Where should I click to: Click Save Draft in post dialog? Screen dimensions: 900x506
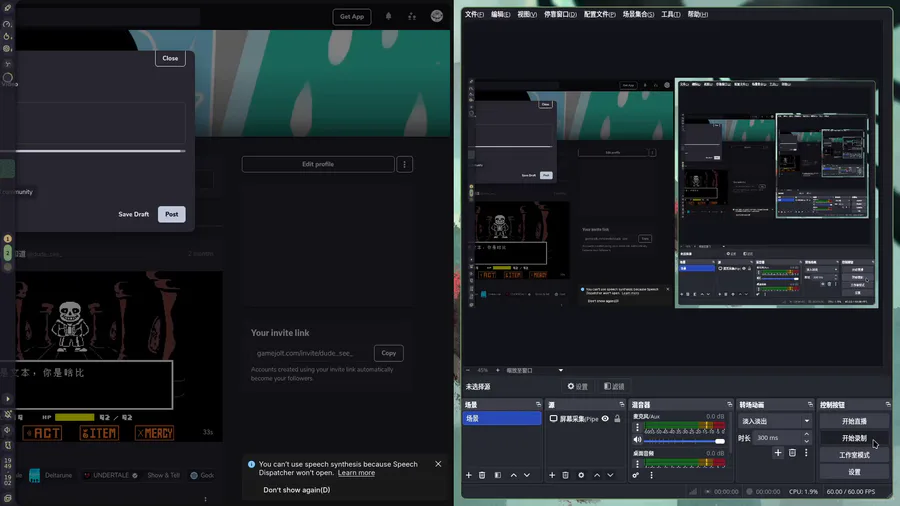[133, 214]
